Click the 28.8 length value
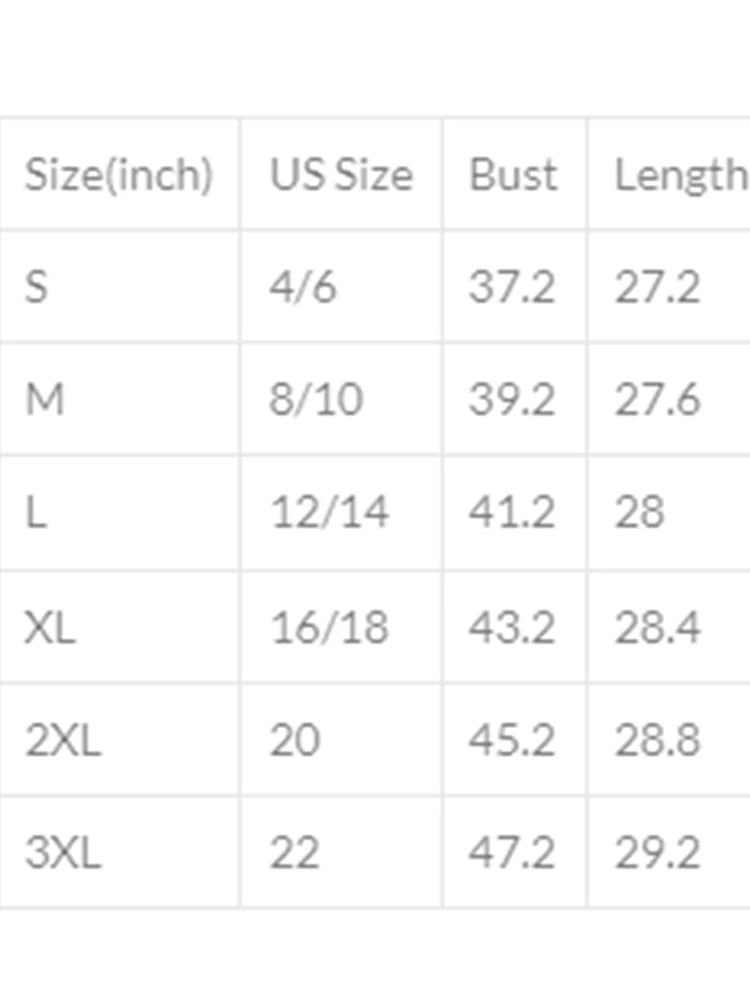Viewport: 750px width, 1000px height. [x=657, y=741]
